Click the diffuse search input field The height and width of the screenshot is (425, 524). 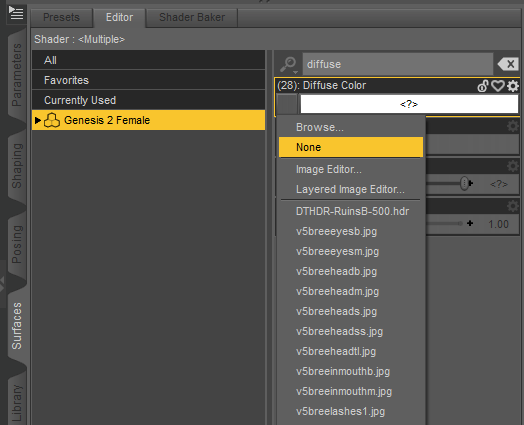[x=398, y=64]
